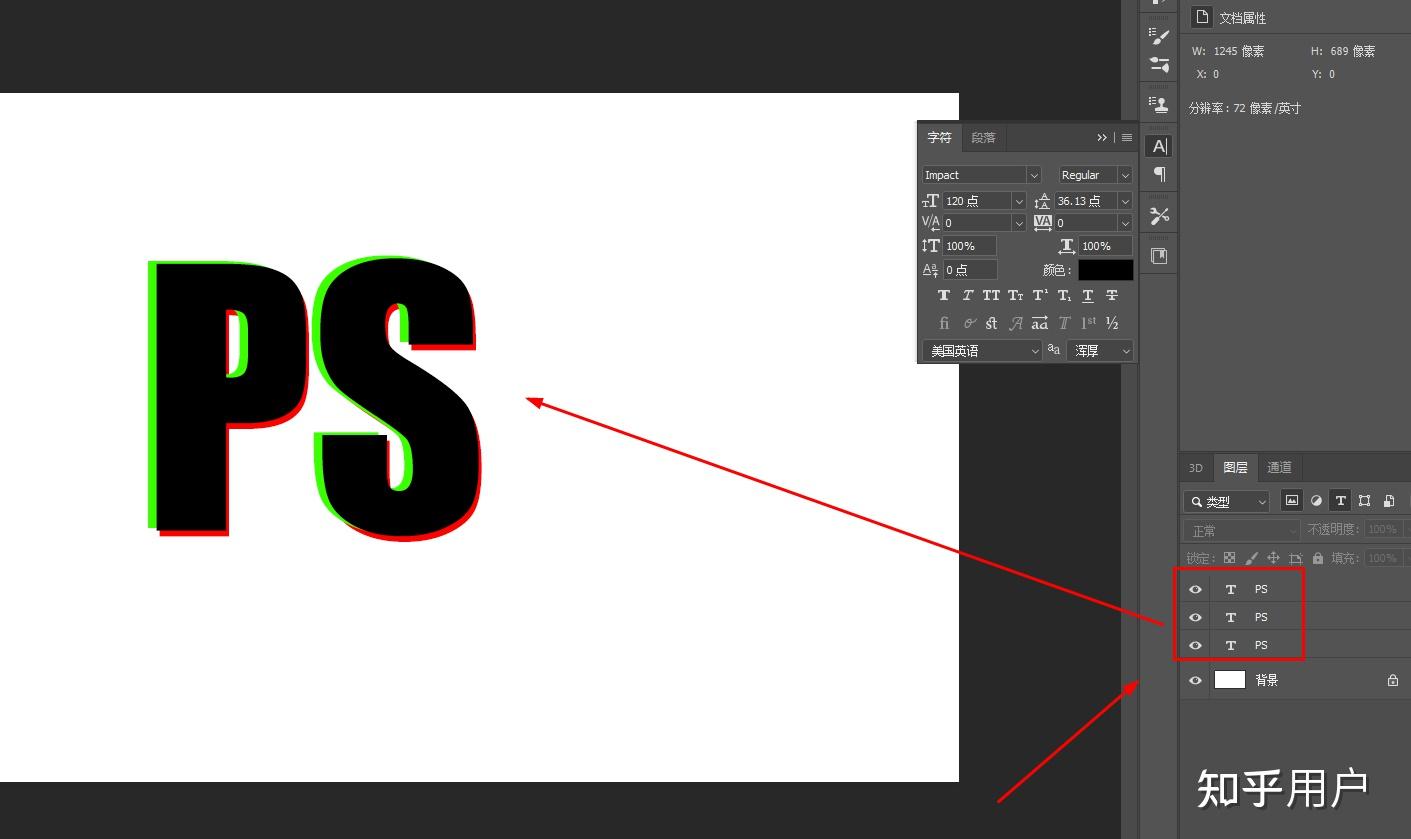Click the 文档属性 document icon
Viewport: 1411px width, 839px height.
tap(1201, 17)
